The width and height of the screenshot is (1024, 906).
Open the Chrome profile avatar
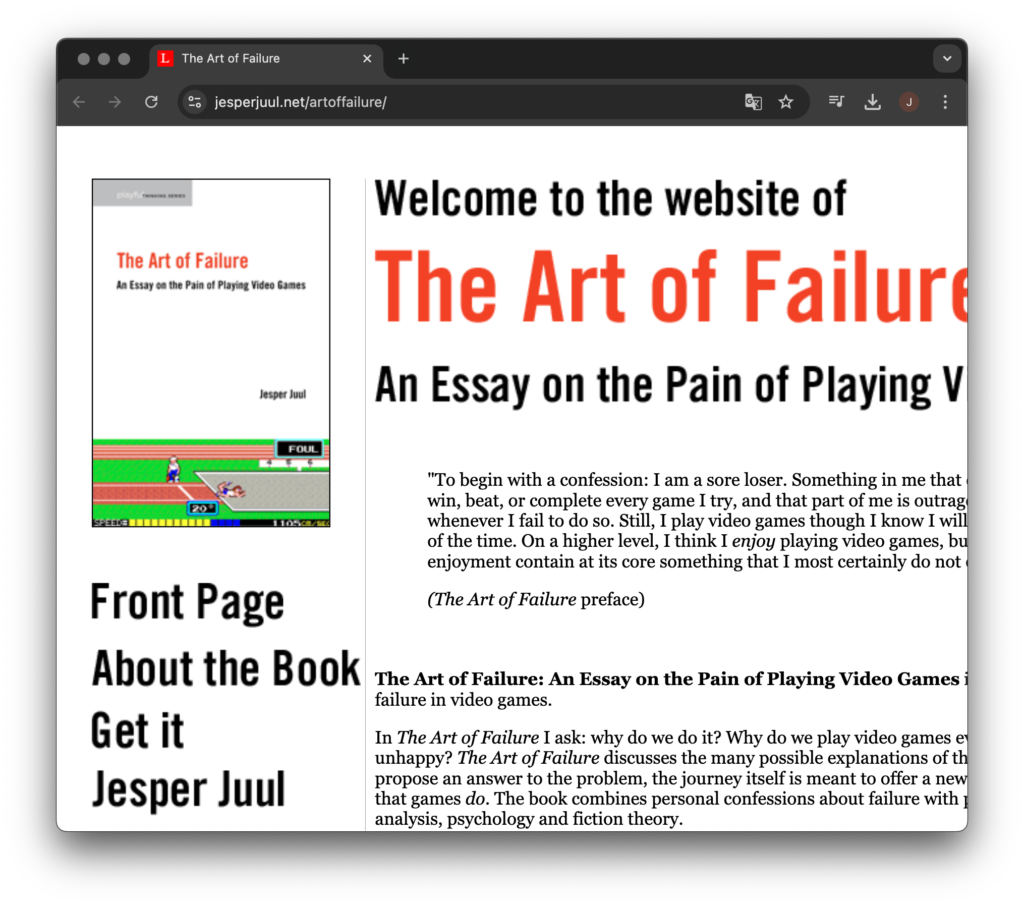pyautogui.click(x=909, y=102)
